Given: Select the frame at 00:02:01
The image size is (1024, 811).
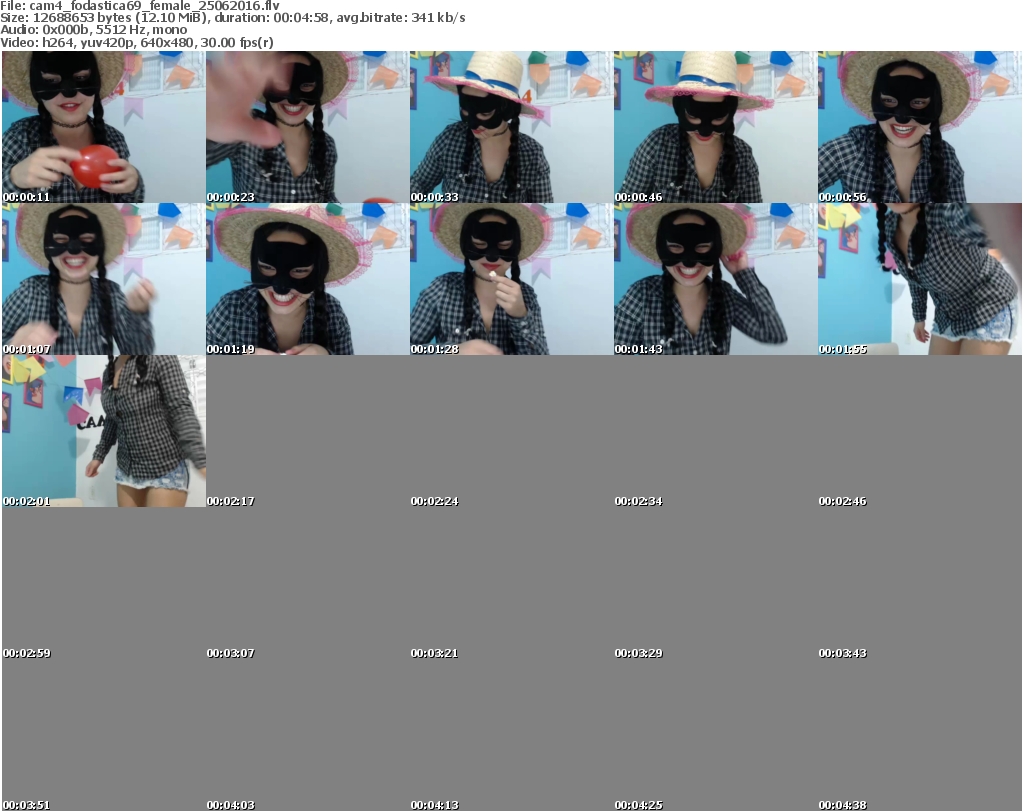Looking at the screenshot, I should pyautogui.click(x=104, y=431).
